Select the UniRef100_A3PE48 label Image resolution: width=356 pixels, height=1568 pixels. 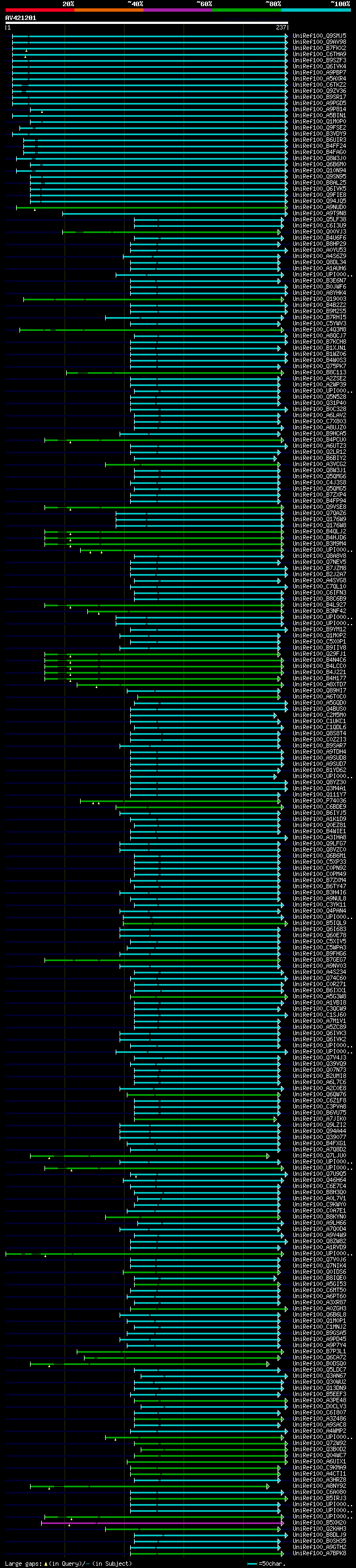click(x=319, y=1400)
